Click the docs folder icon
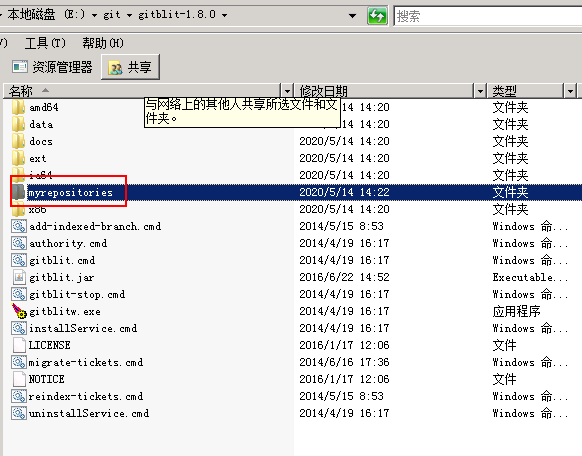 click(x=18, y=141)
